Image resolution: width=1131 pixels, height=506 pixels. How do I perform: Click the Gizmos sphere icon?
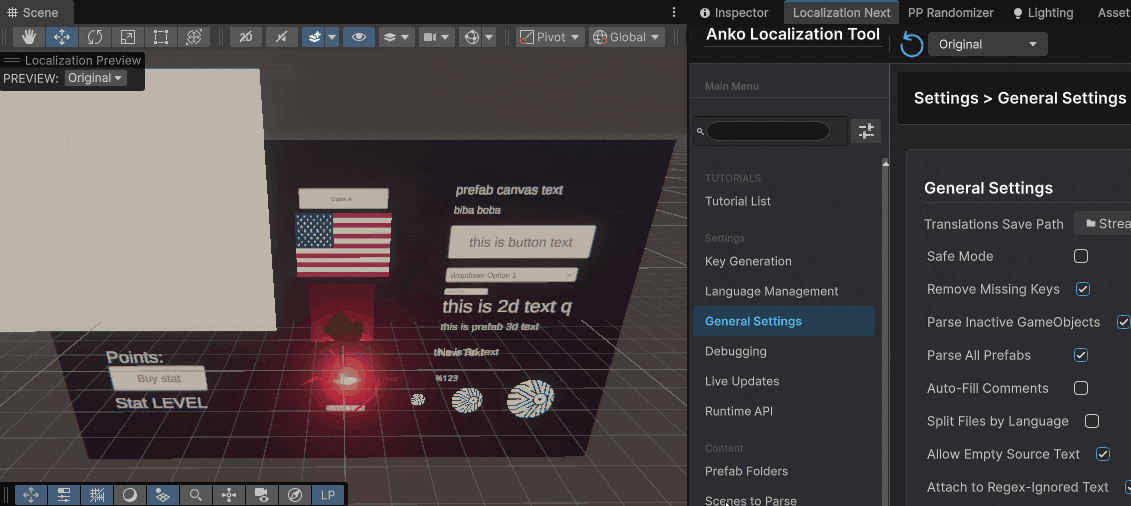[472, 37]
